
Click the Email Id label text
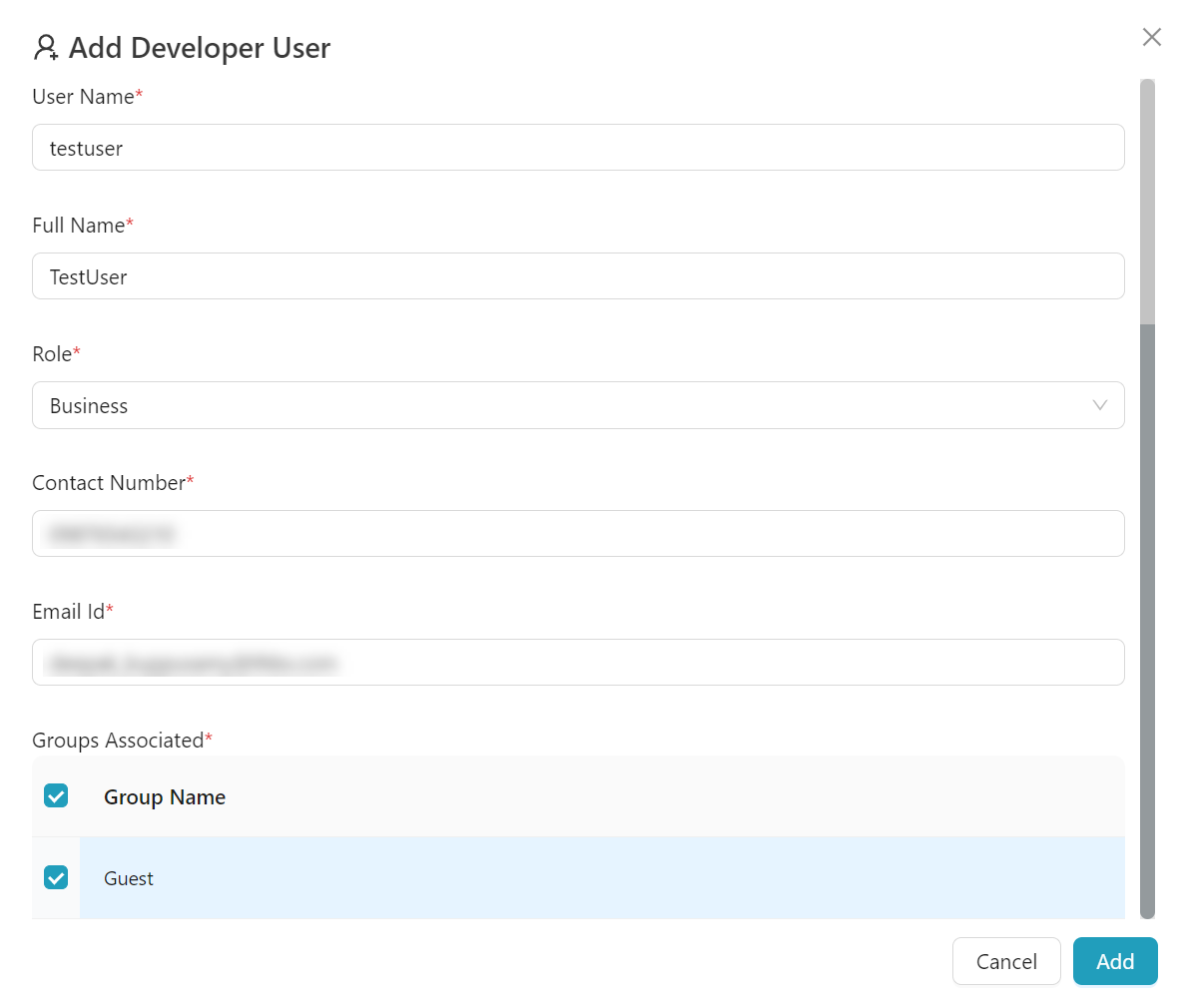pos(68,612)
